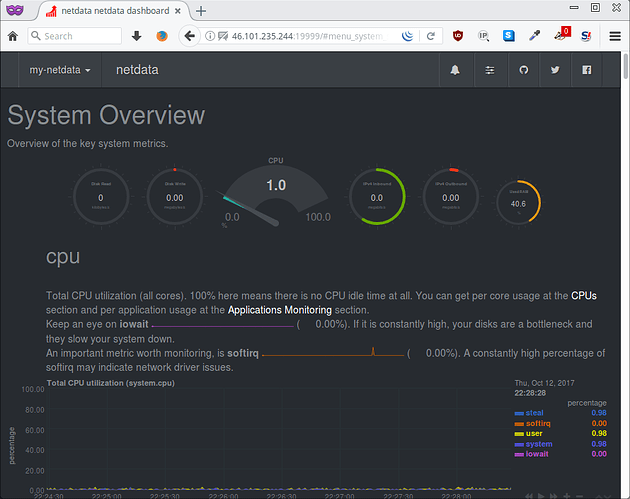Open dashboard settings sliders icon
Image resolution: width=630 pixels, height=499 pixels.
(x=489, y=71)
